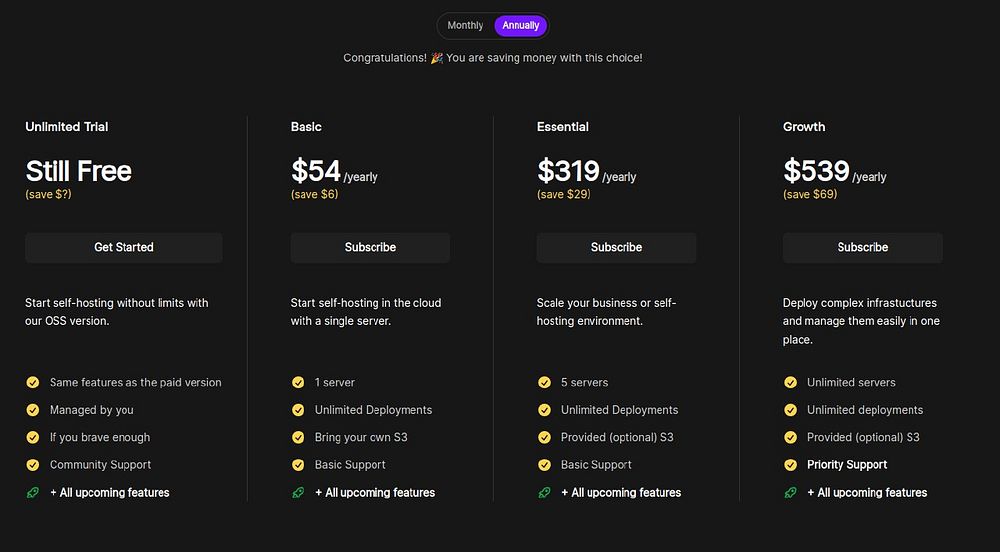
Task: Select the Annually billing option
Action: coord(521,25)
